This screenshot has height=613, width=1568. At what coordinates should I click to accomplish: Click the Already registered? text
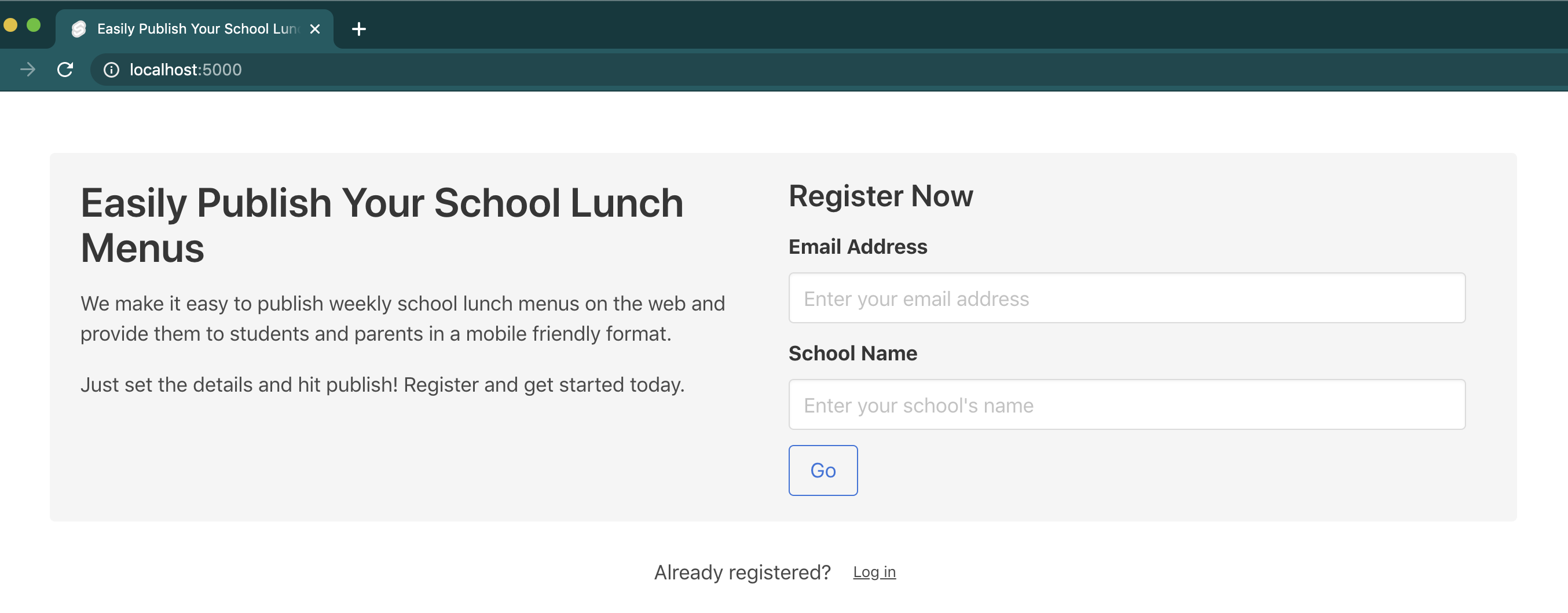click(x=742, y=572)
